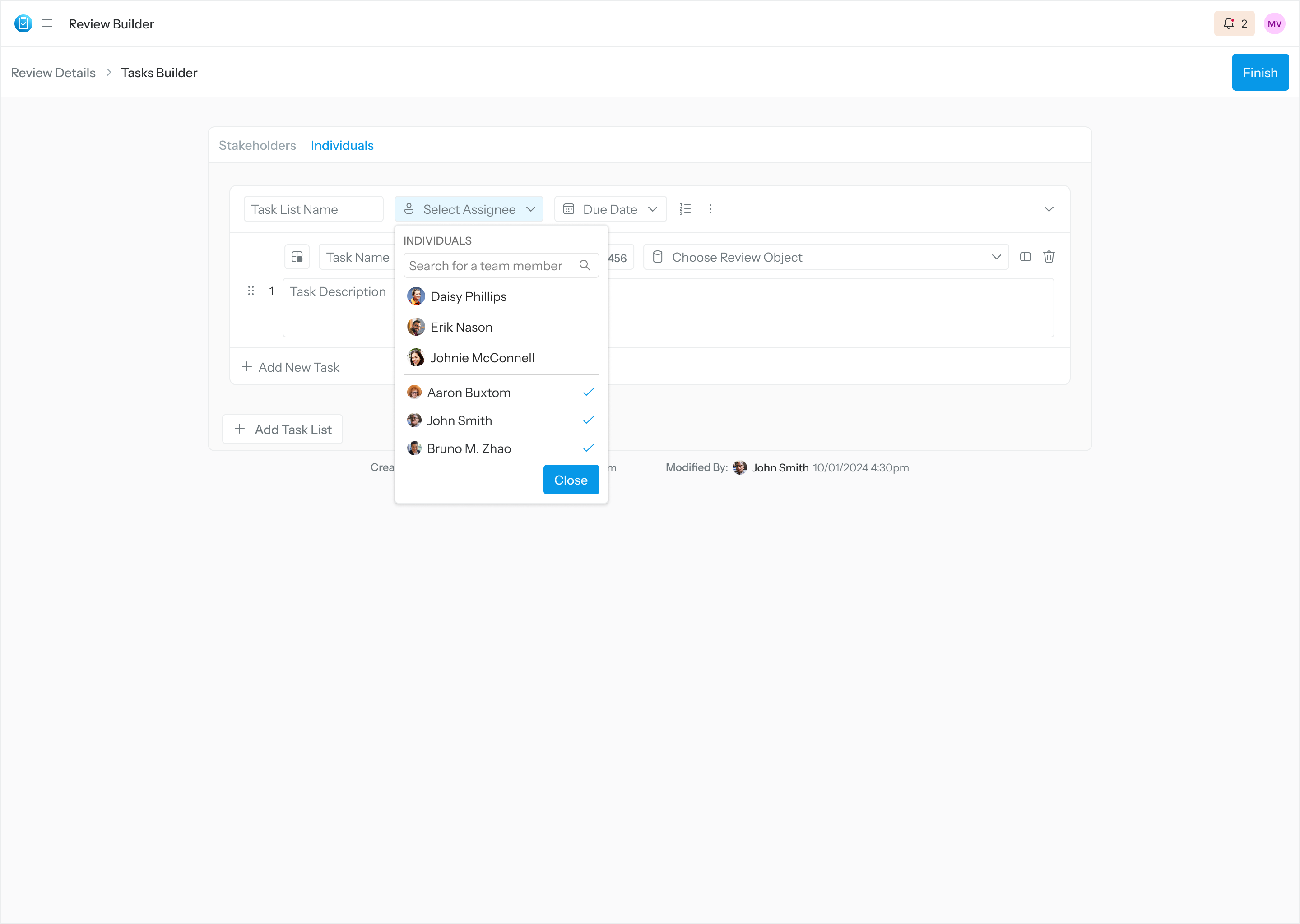Open the task list kebab menu

click(x=710, y=209)
